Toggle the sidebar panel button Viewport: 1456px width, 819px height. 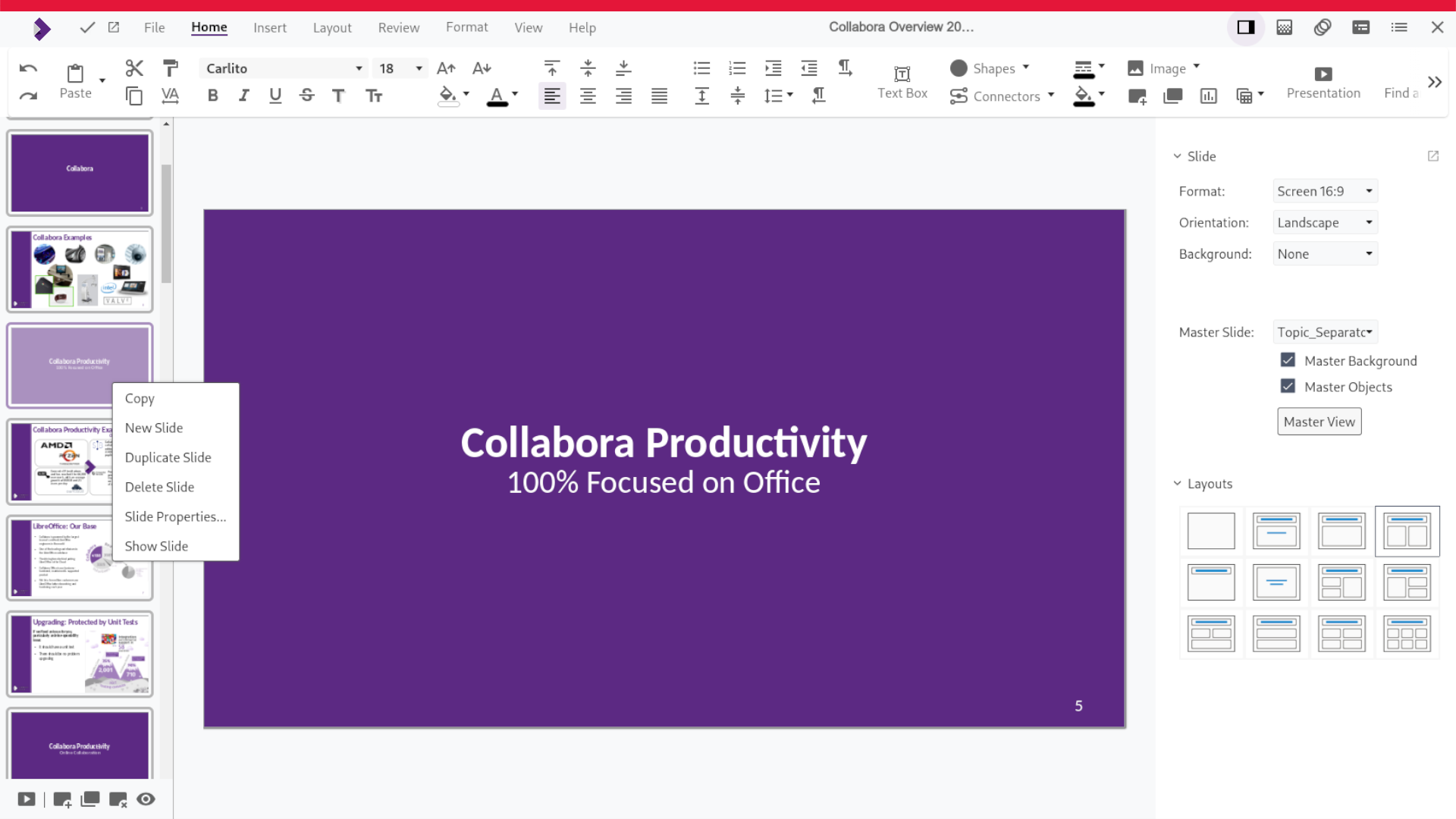point(1245,27)
